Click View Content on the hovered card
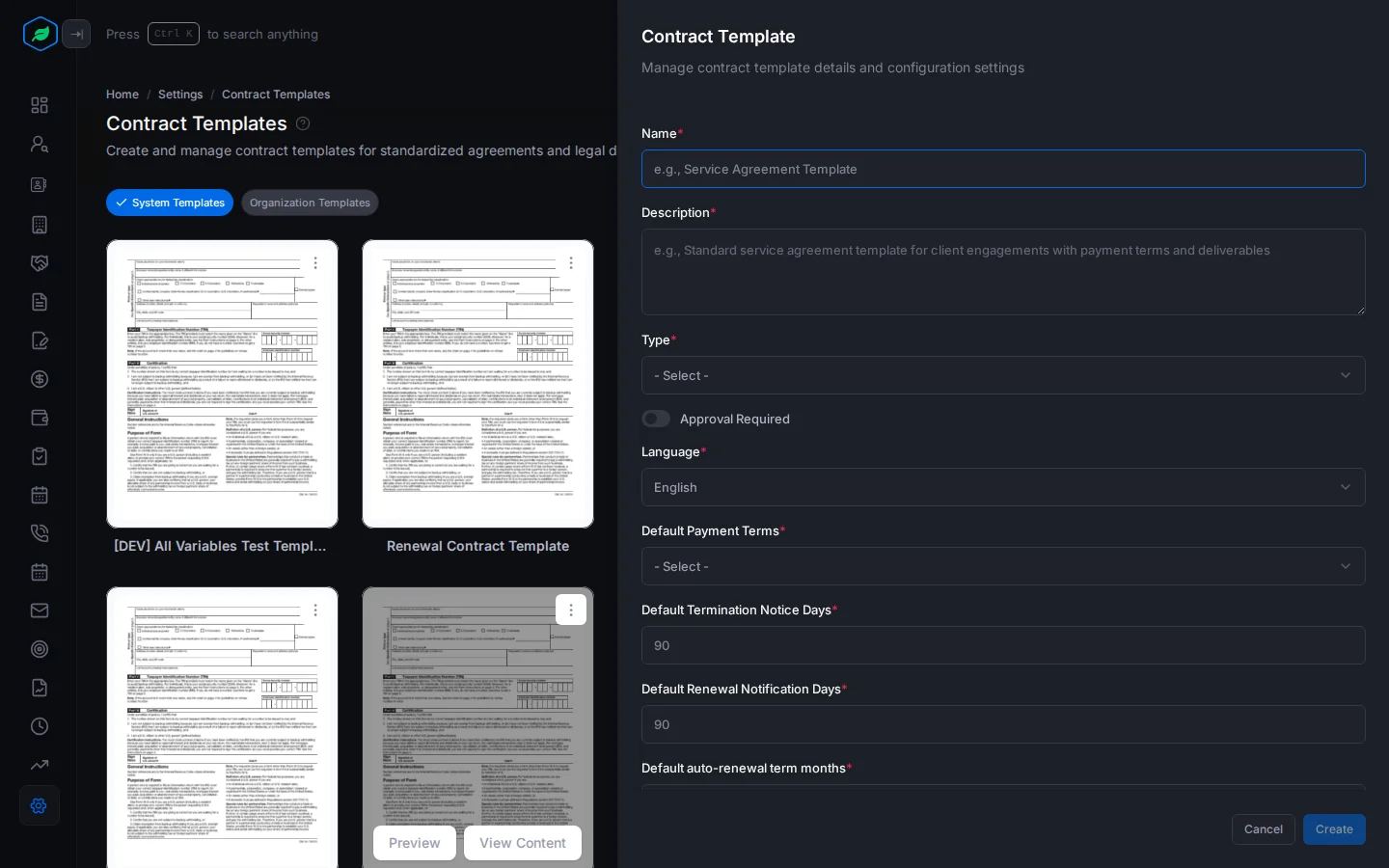 pos(523,843)
